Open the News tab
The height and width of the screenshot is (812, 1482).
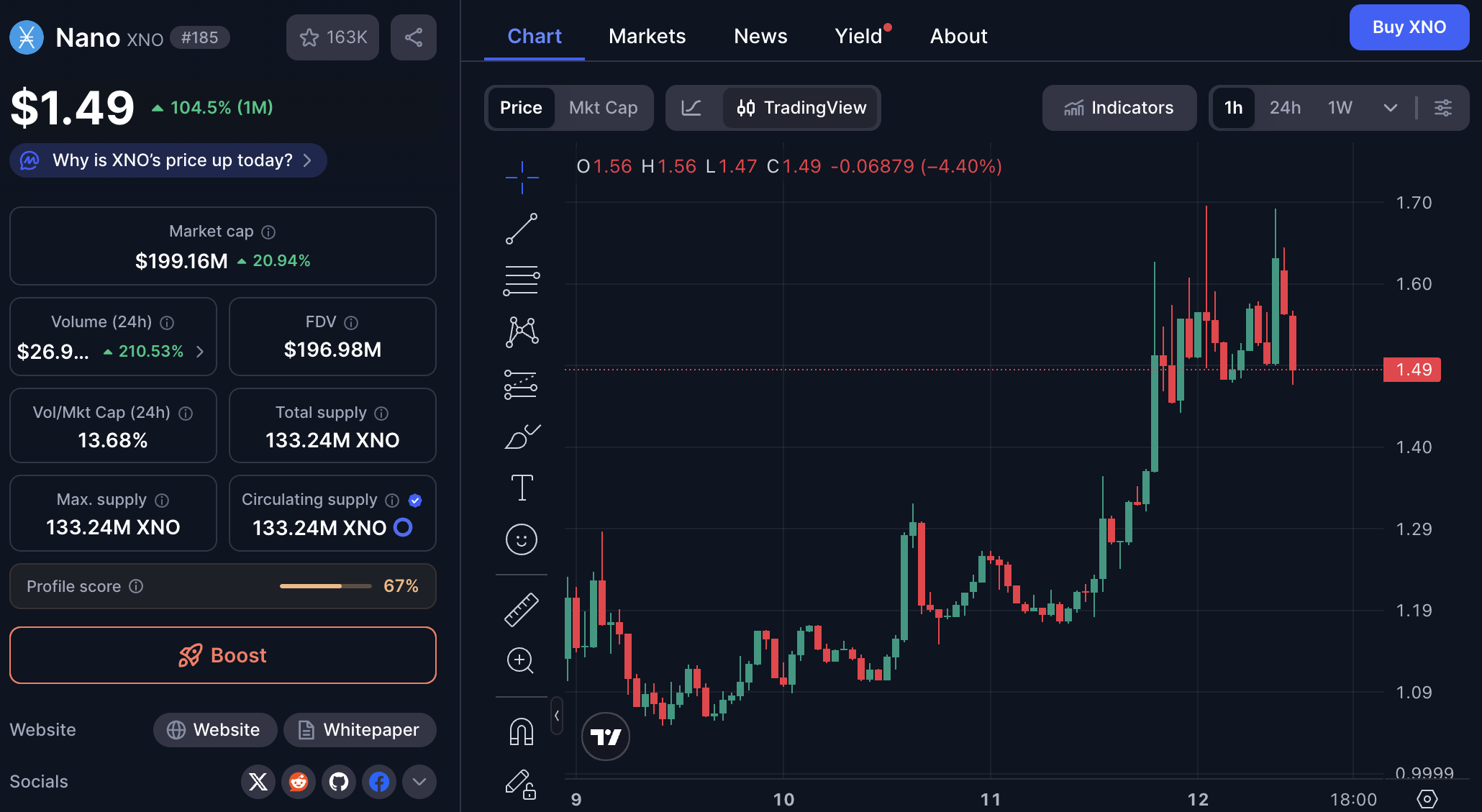(760, 36)
